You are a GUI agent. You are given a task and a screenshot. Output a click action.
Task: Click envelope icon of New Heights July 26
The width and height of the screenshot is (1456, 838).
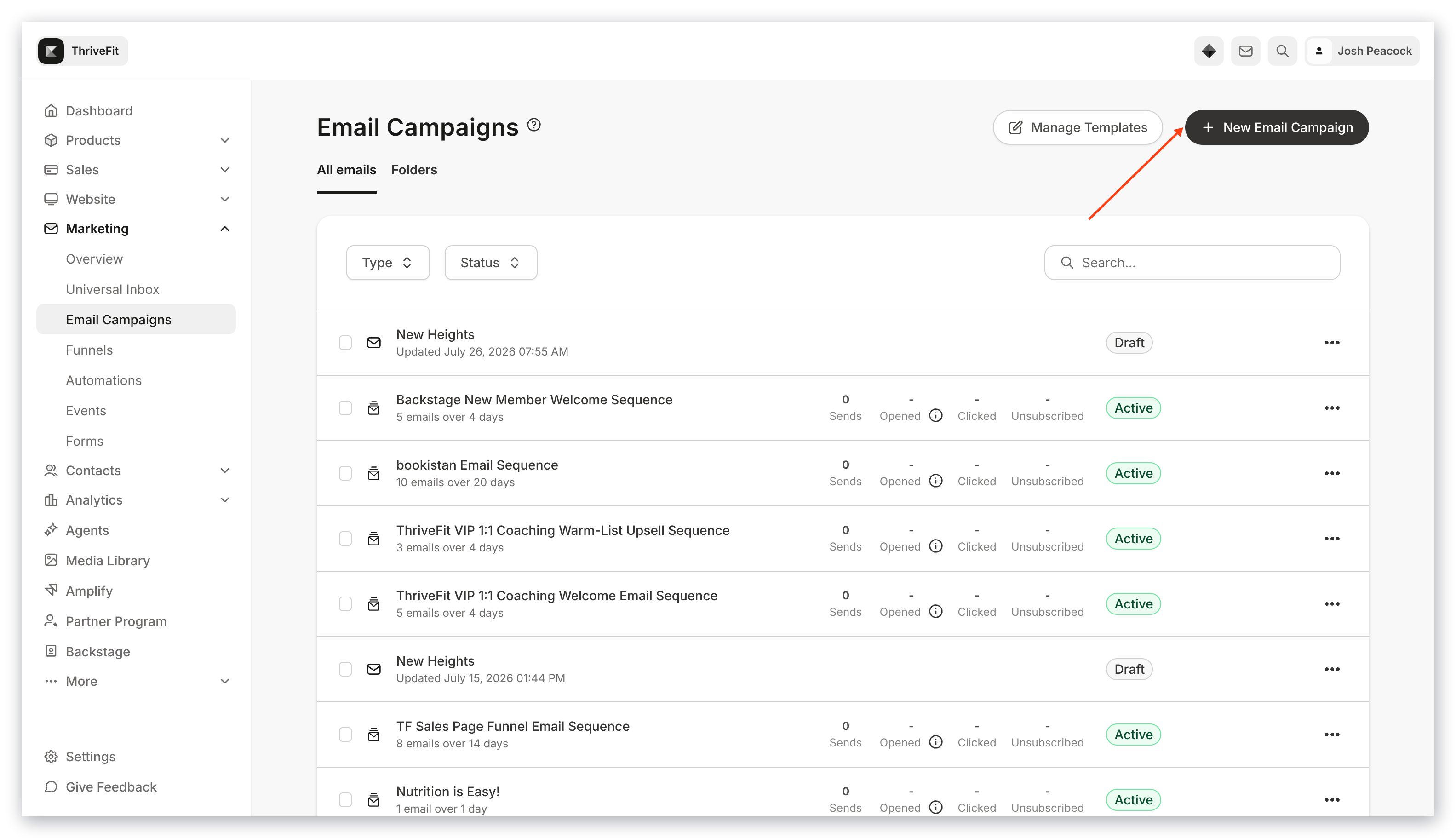373,343
